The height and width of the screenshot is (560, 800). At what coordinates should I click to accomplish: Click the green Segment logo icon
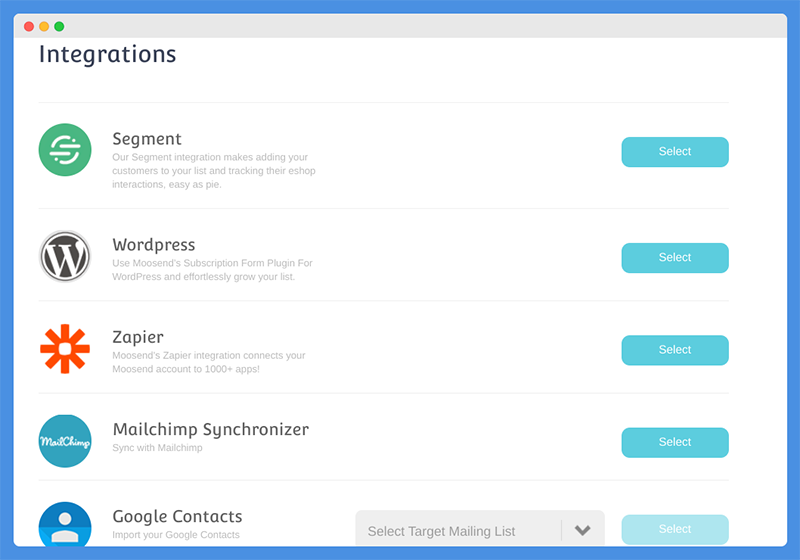[65, 150]
